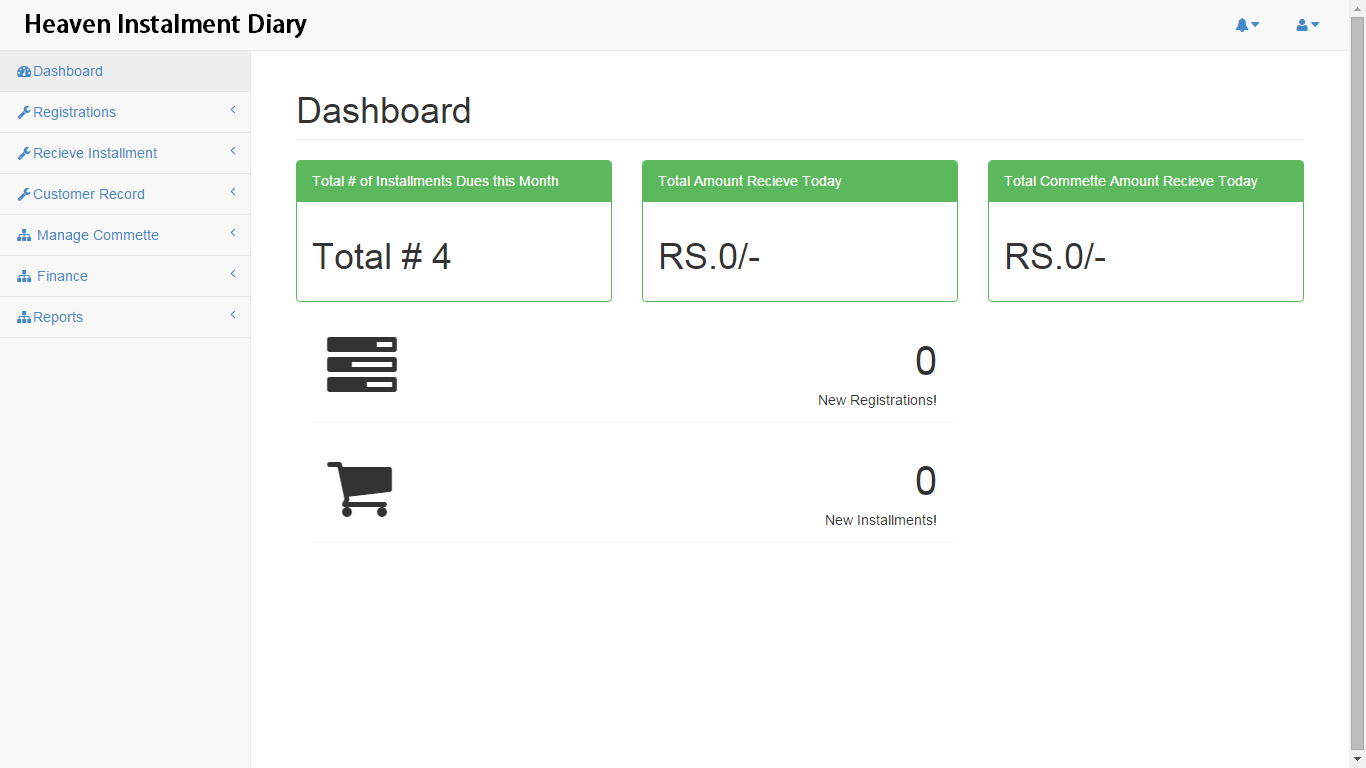The image size is (1366, 768).
Task: Click the sitemap icon beside Finance
Action: [24, 277]
